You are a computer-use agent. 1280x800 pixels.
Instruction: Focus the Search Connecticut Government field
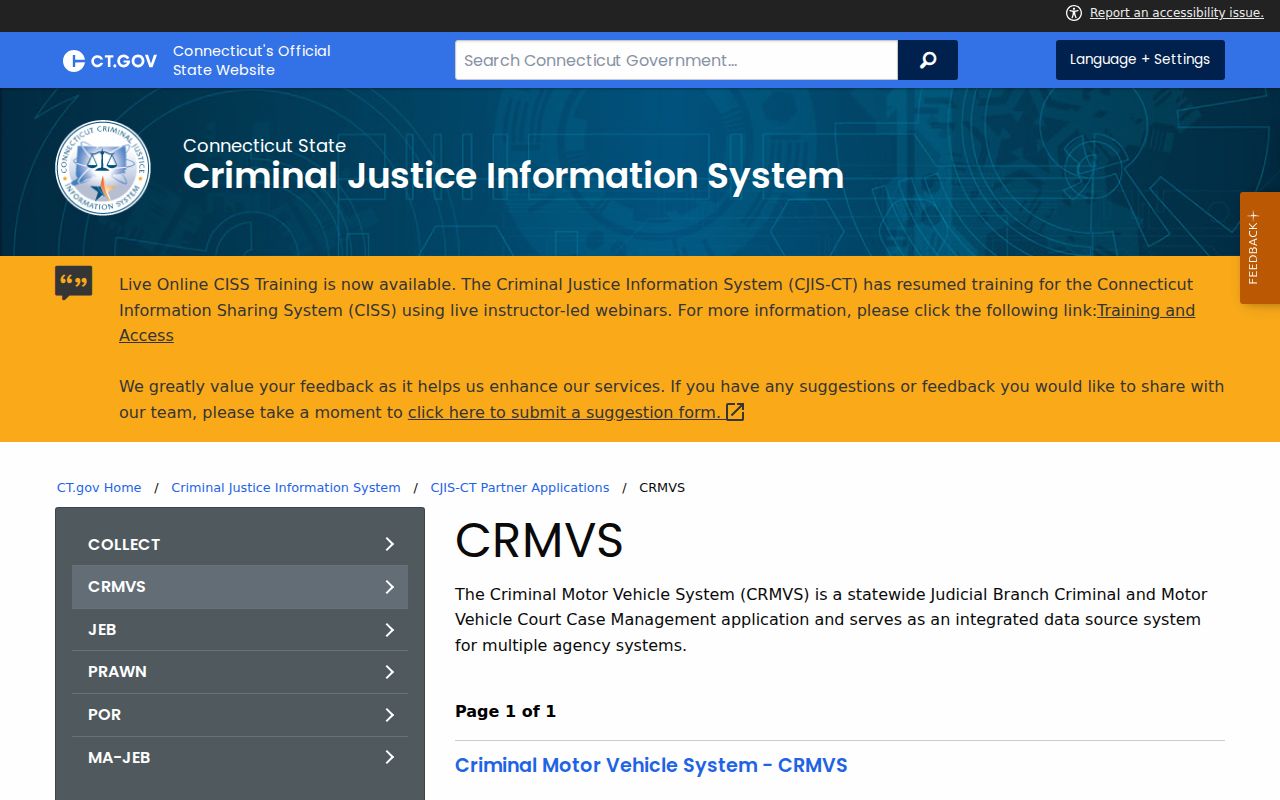coord(676,60)
